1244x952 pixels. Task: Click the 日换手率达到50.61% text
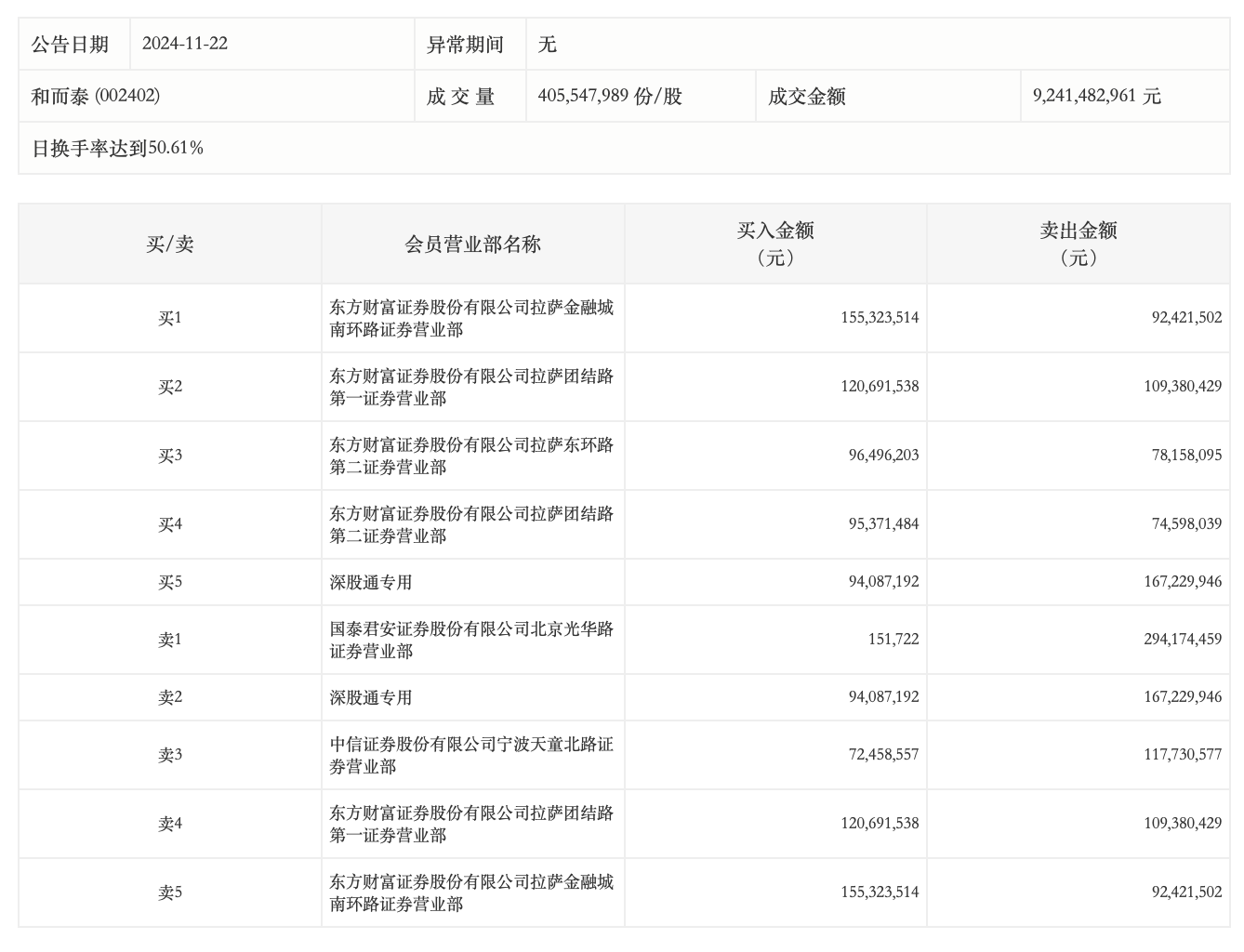coord(117,149)
